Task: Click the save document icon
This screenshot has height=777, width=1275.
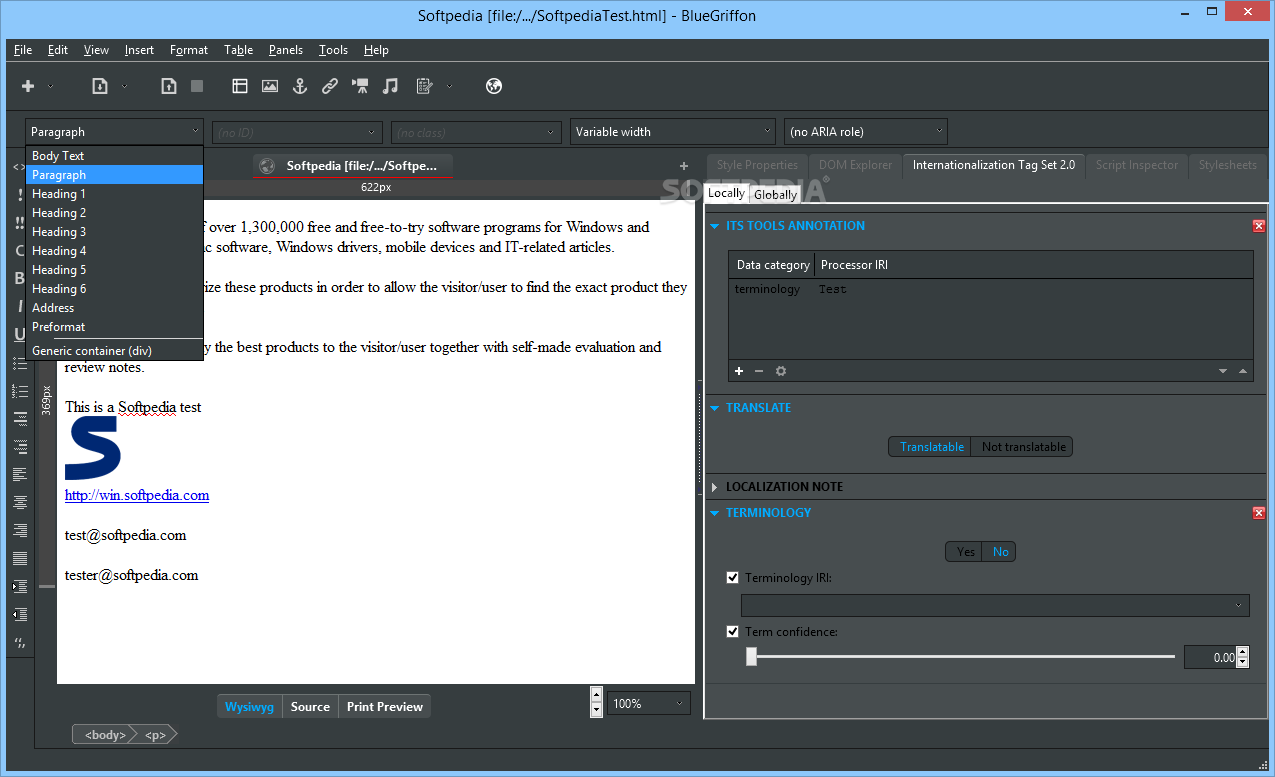Action: 169,86
